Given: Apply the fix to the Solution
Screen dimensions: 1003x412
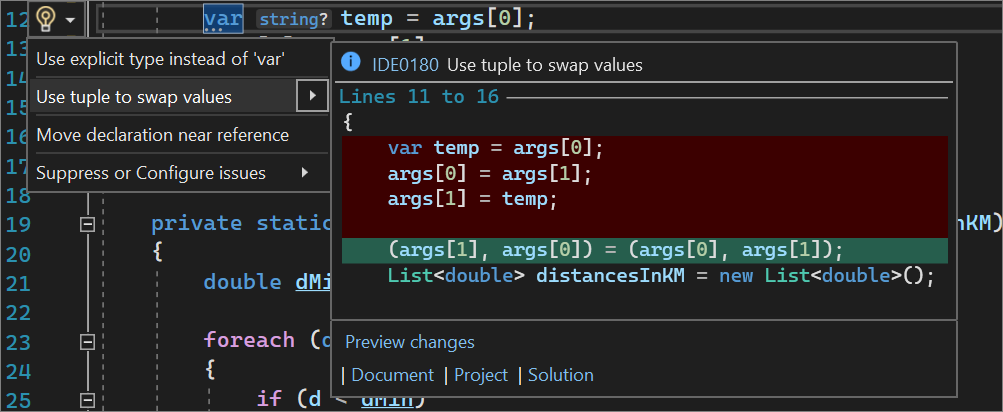Looking at the screenshot, I should click(561, 375).
